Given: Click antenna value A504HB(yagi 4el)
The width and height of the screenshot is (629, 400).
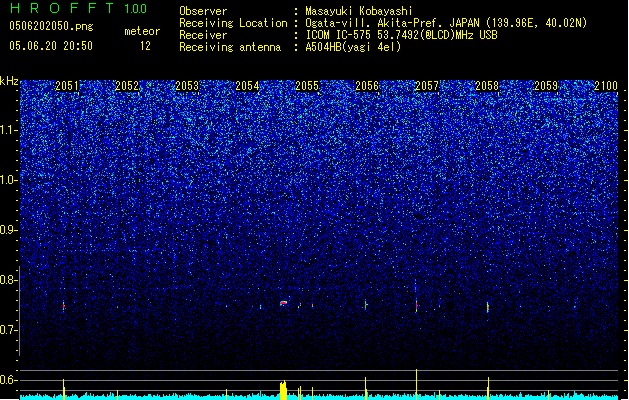Looking at the screenshot, I should coord(353,47).
